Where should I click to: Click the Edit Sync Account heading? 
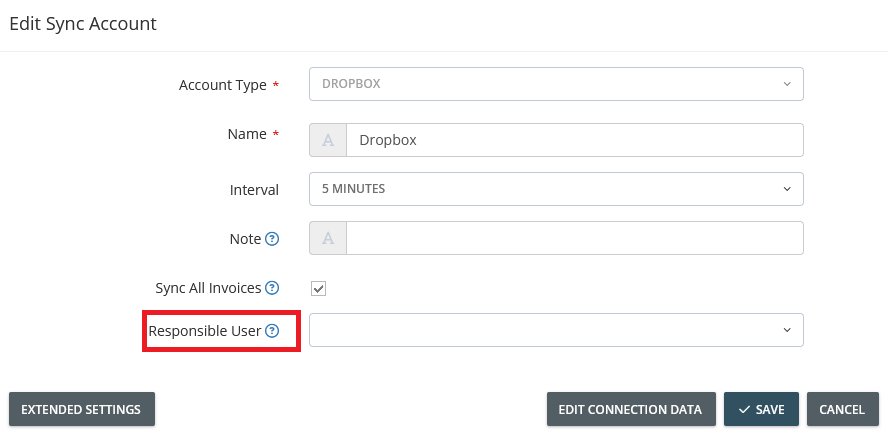pyautogui.click(x=83, y=24)
